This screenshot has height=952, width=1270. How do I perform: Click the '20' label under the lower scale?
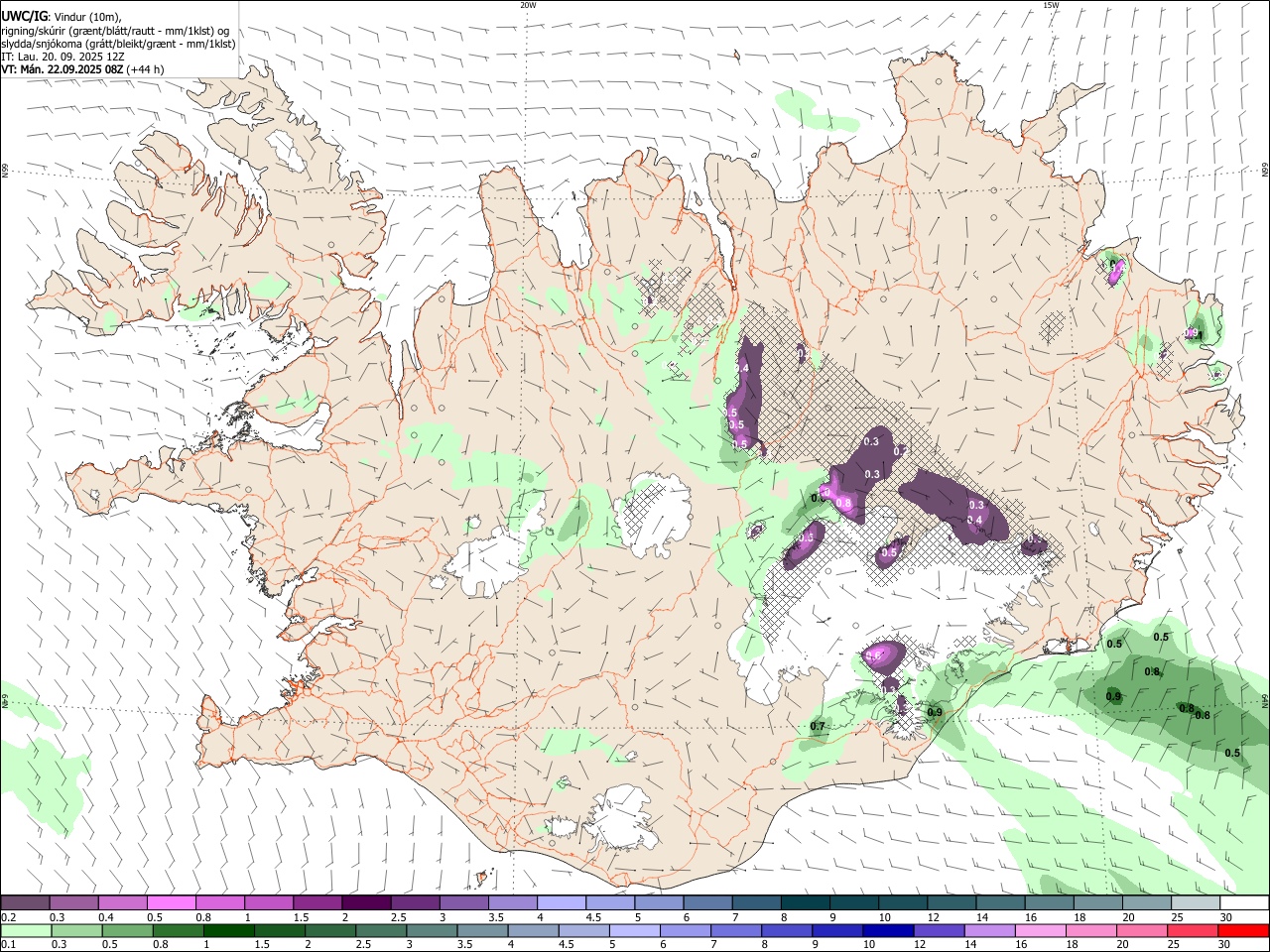1123,944
